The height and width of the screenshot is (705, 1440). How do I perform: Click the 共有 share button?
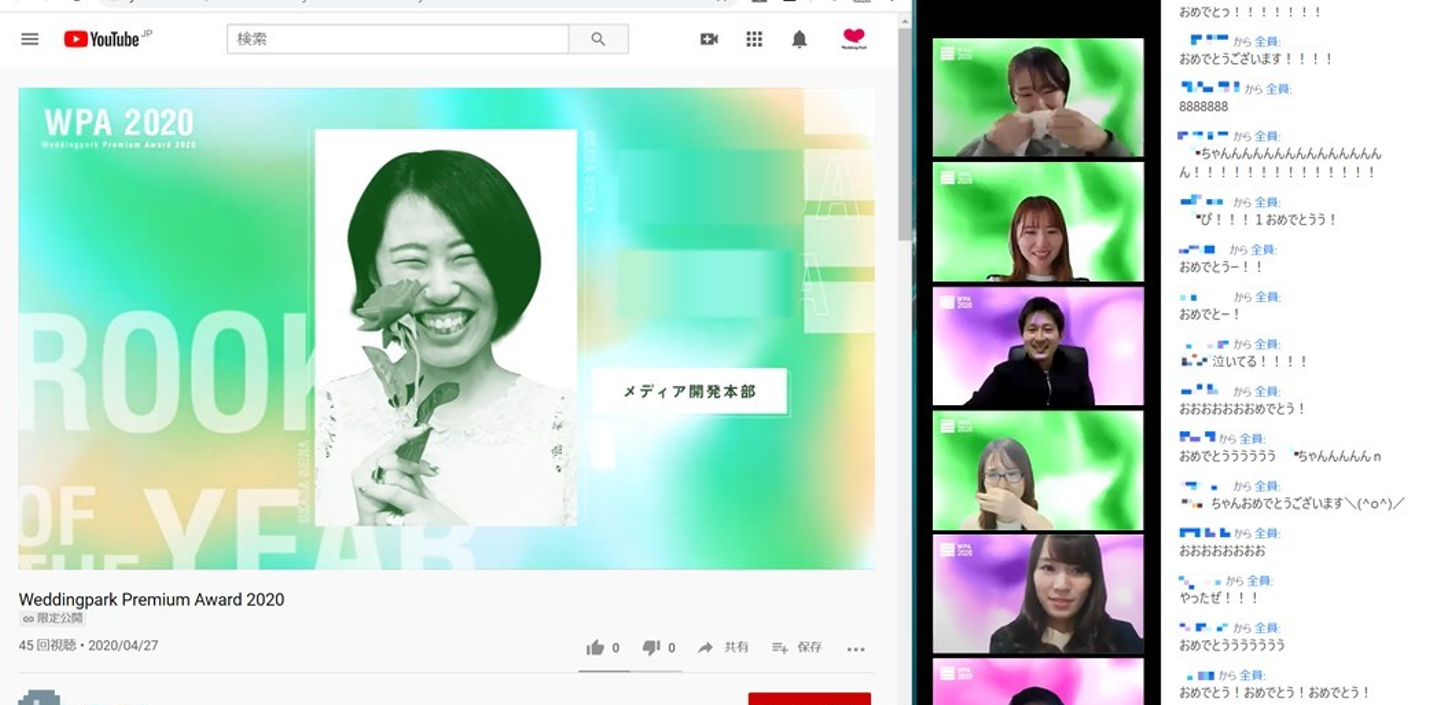[x=723, y=648]
